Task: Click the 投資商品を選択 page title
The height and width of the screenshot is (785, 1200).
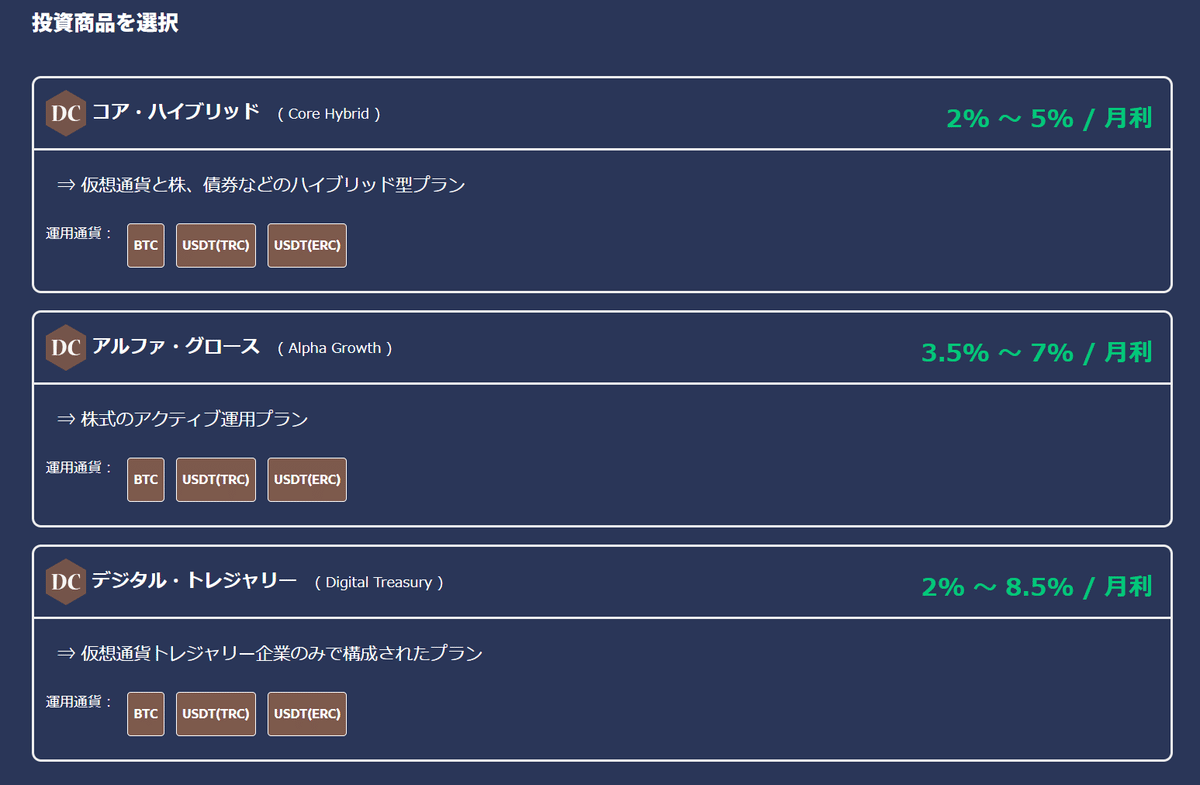Action: point(104,22)
